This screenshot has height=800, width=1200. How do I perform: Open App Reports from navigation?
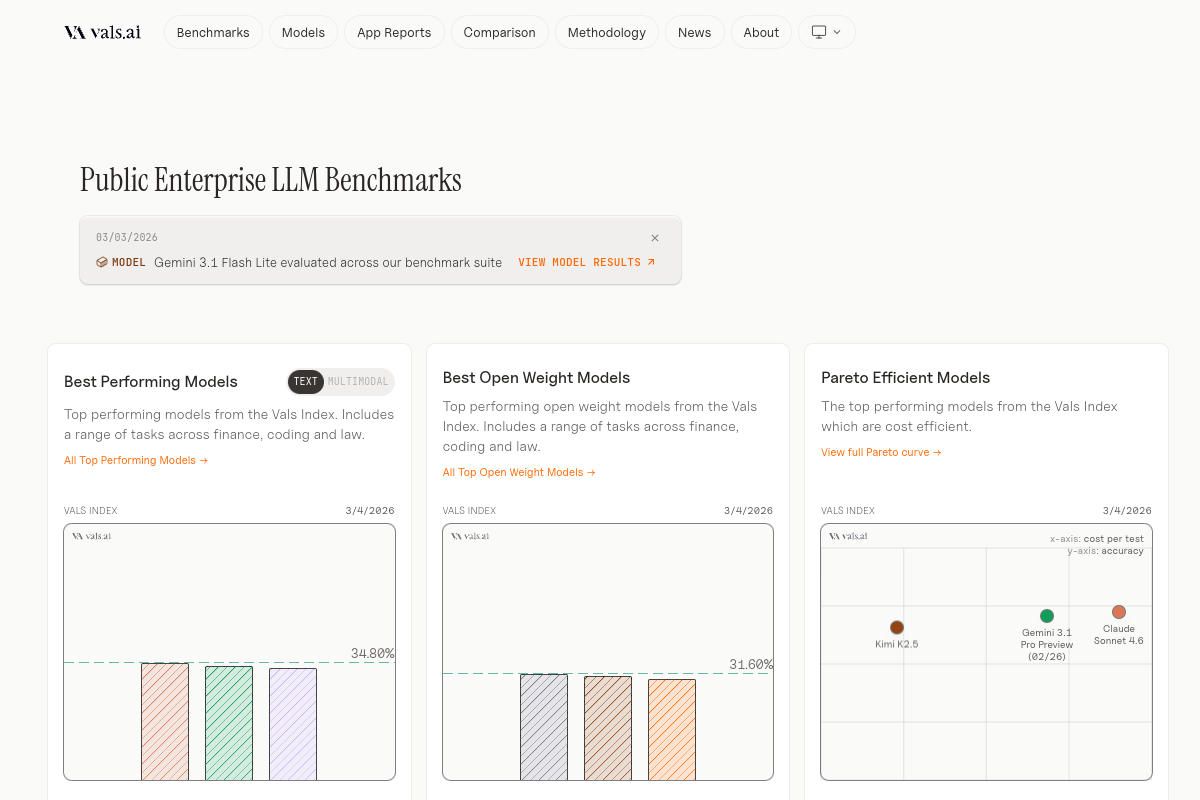(x=394, y=32)
